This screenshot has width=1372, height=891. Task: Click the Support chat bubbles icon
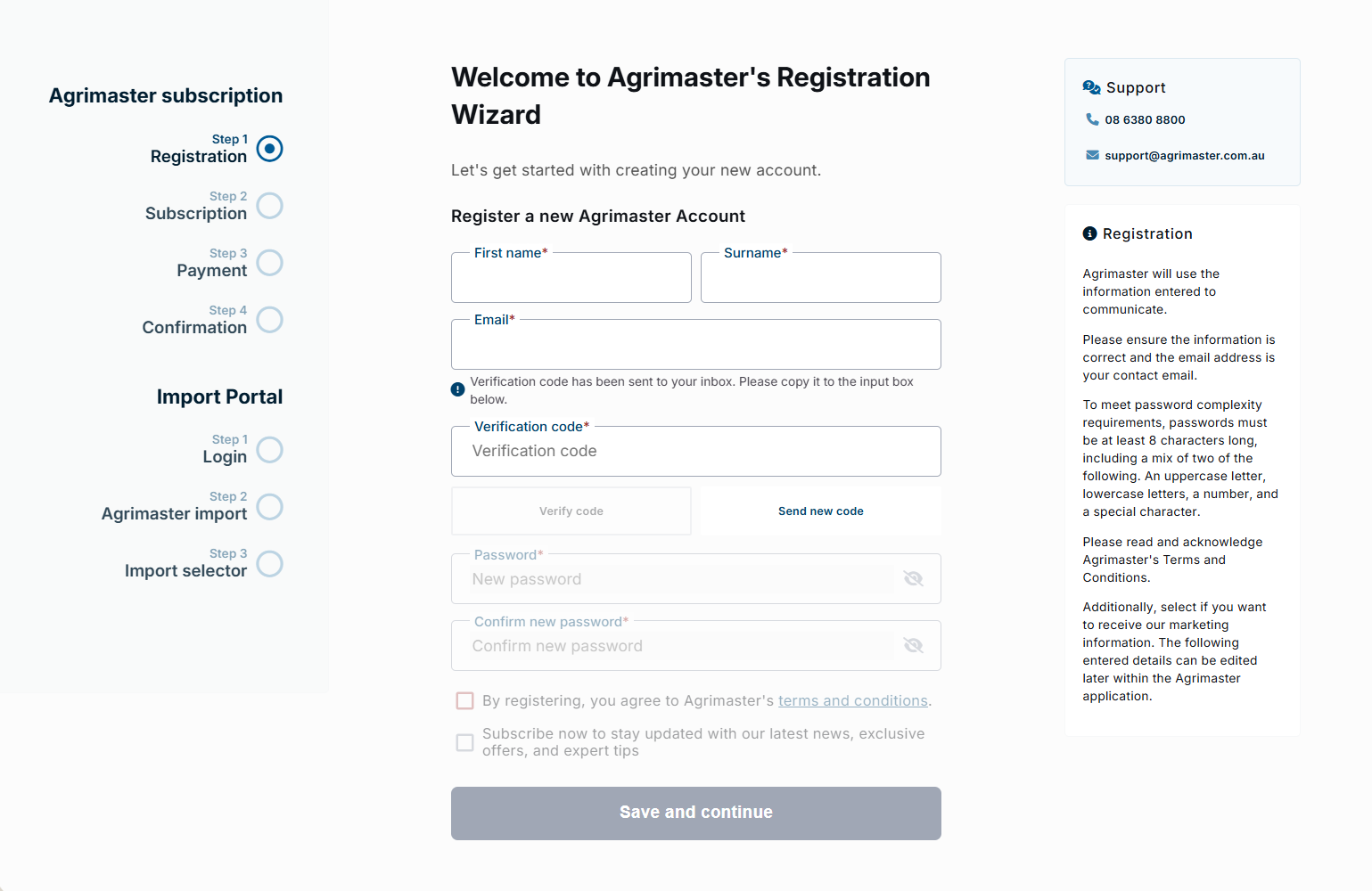1091,87
